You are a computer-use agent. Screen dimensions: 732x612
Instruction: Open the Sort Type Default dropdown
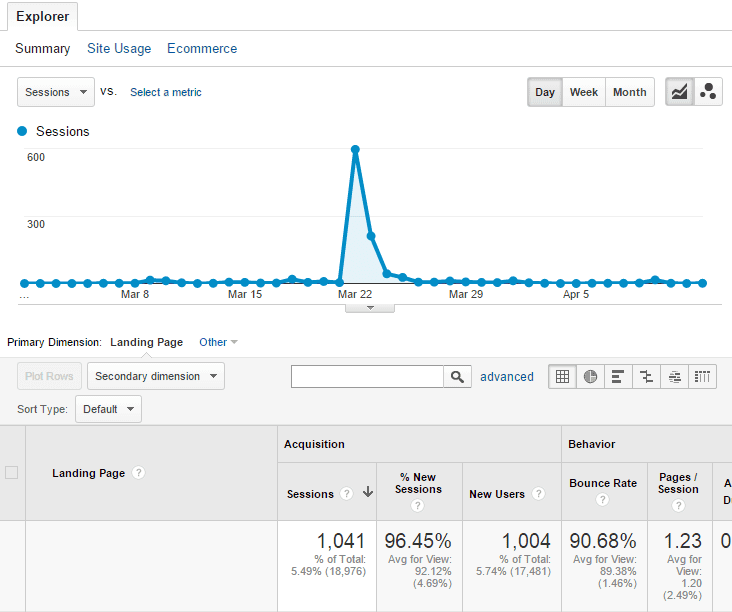(x=108, y=409)
